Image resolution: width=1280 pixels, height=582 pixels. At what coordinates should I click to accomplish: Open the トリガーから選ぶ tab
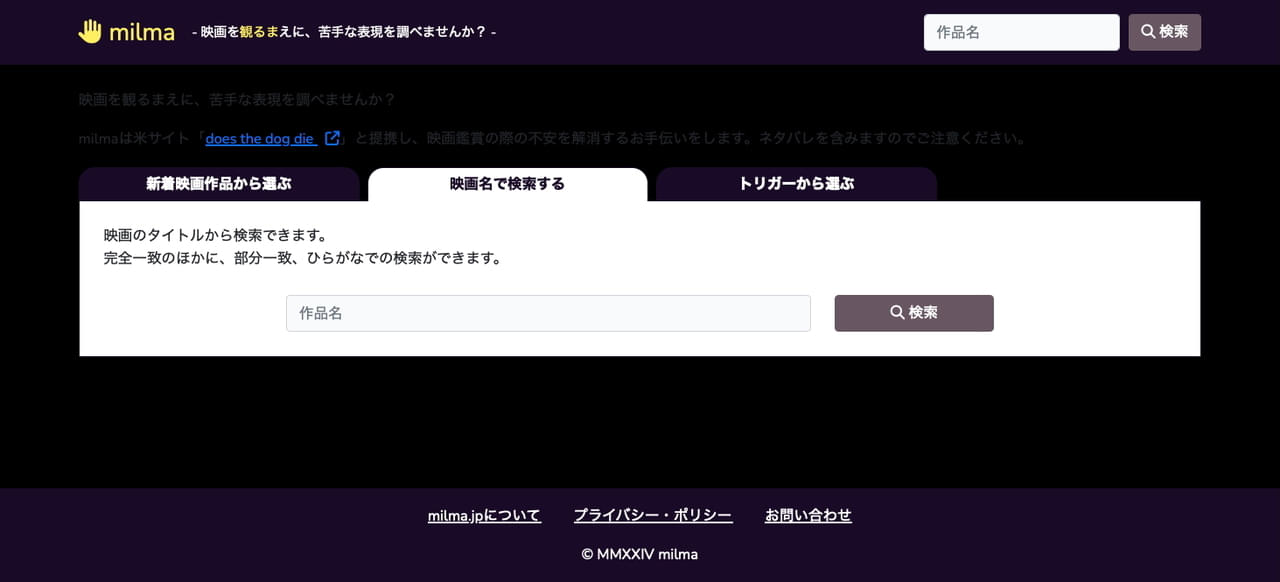tap(796, 183)
